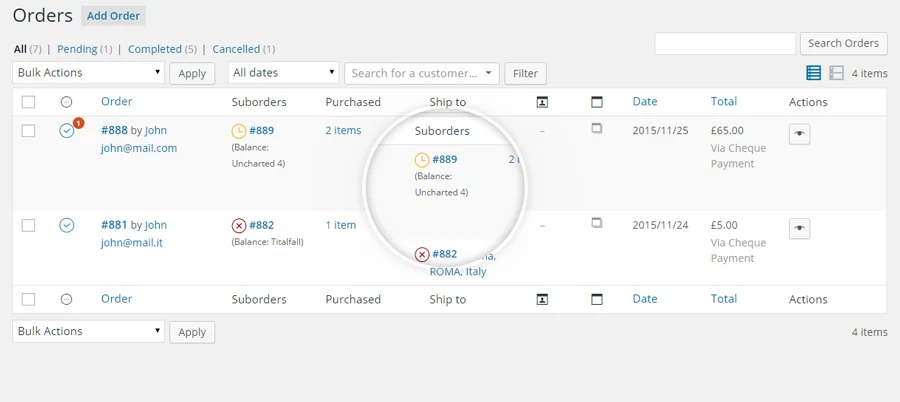Open order #888 link
Screen dimensions: 900x402
tap(114, 130)
